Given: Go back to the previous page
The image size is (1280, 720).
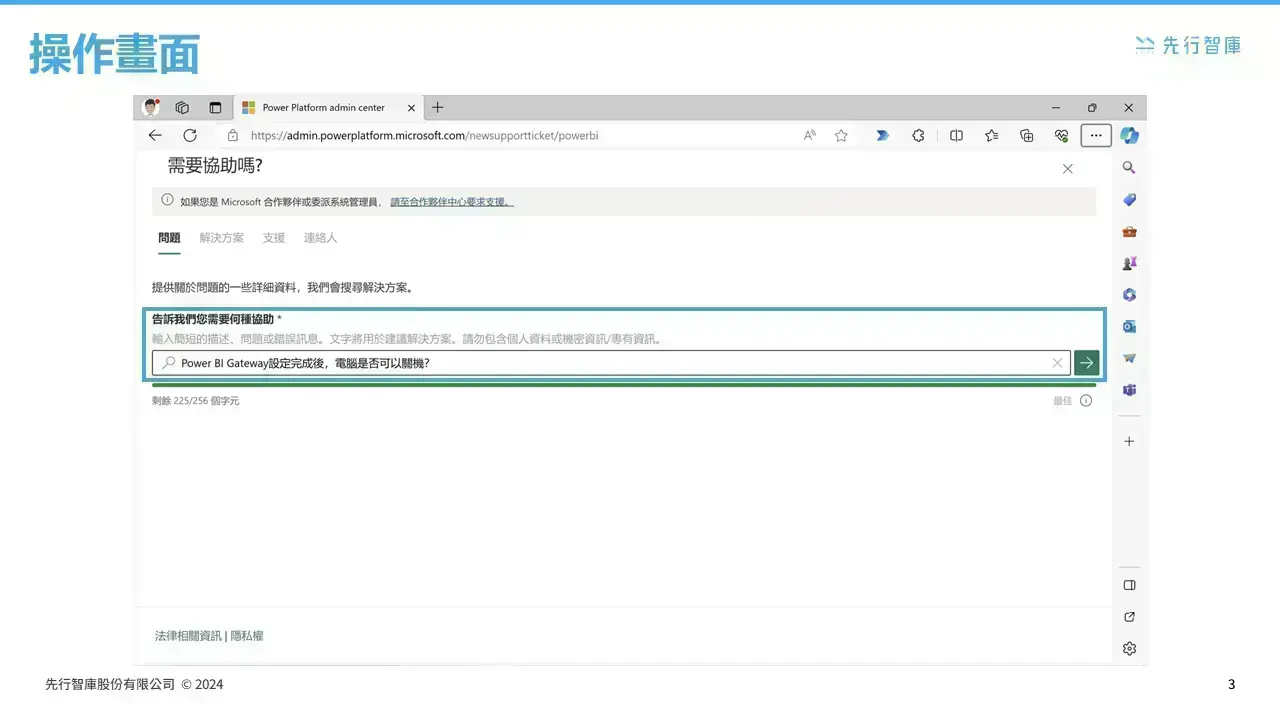Looking at the screenshot, I should pos(155,135).
